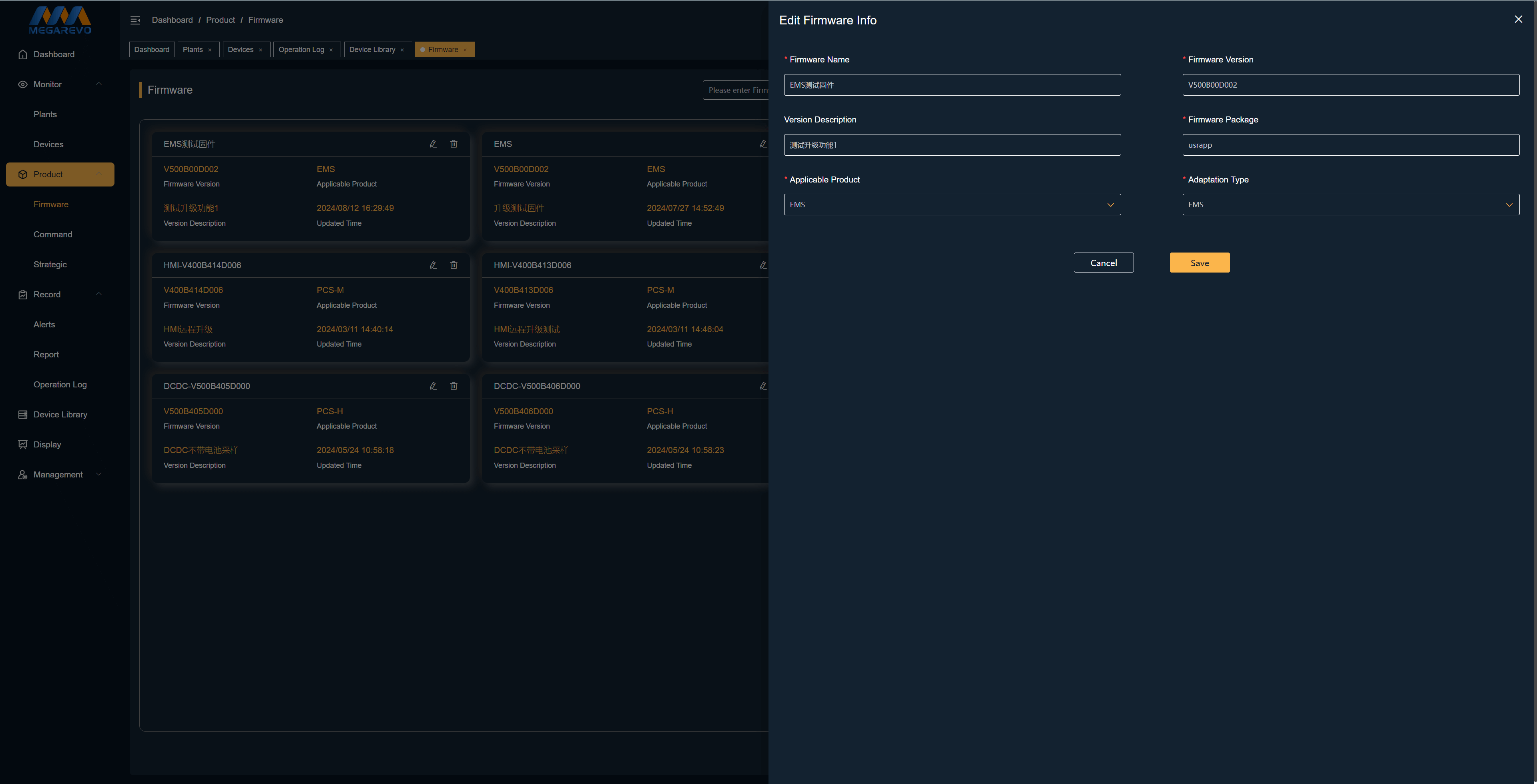The width and height of the screenshot is (1537, 784).
Task: Click edit pencil on the EMS card
Action: (x=763, y=144)
